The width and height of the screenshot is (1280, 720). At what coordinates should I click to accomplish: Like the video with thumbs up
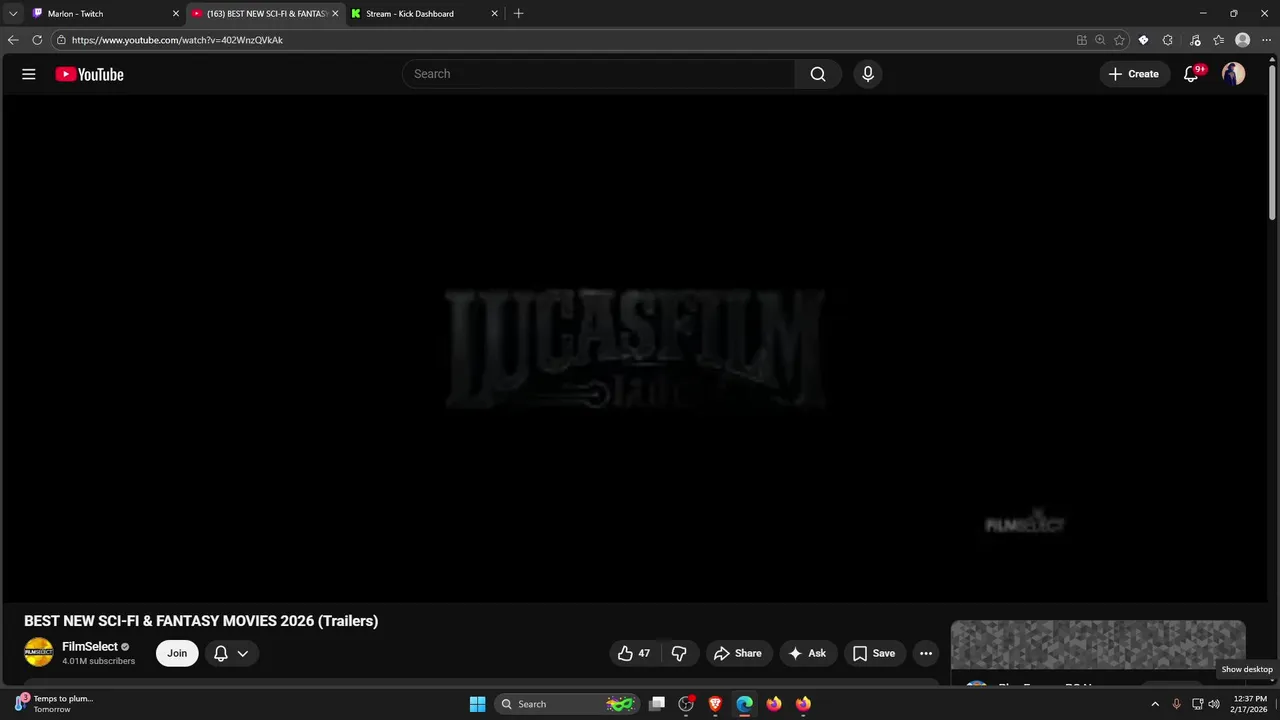click(x=635, y=653)
